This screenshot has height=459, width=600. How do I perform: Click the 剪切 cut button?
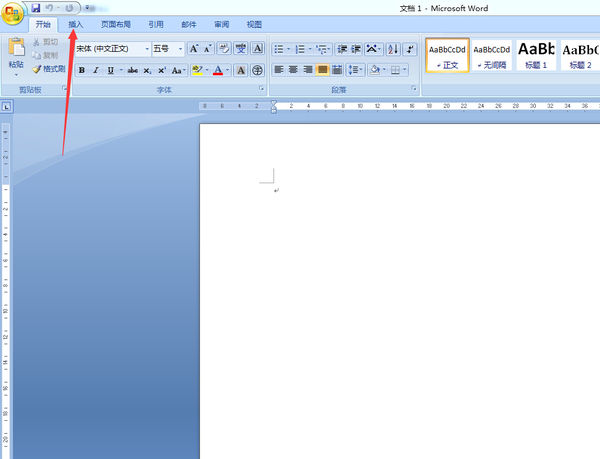coord(46,42)
